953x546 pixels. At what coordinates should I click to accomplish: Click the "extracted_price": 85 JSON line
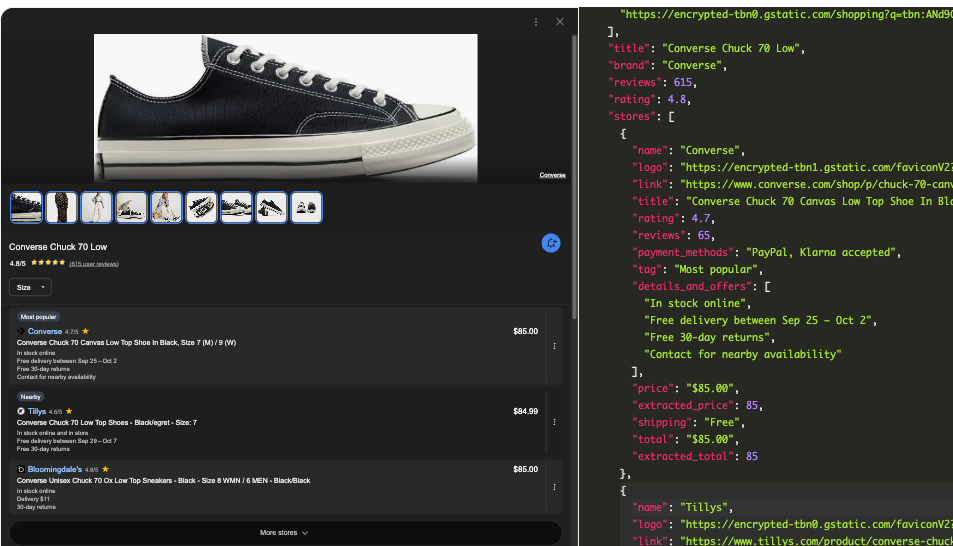coord(697,406)
